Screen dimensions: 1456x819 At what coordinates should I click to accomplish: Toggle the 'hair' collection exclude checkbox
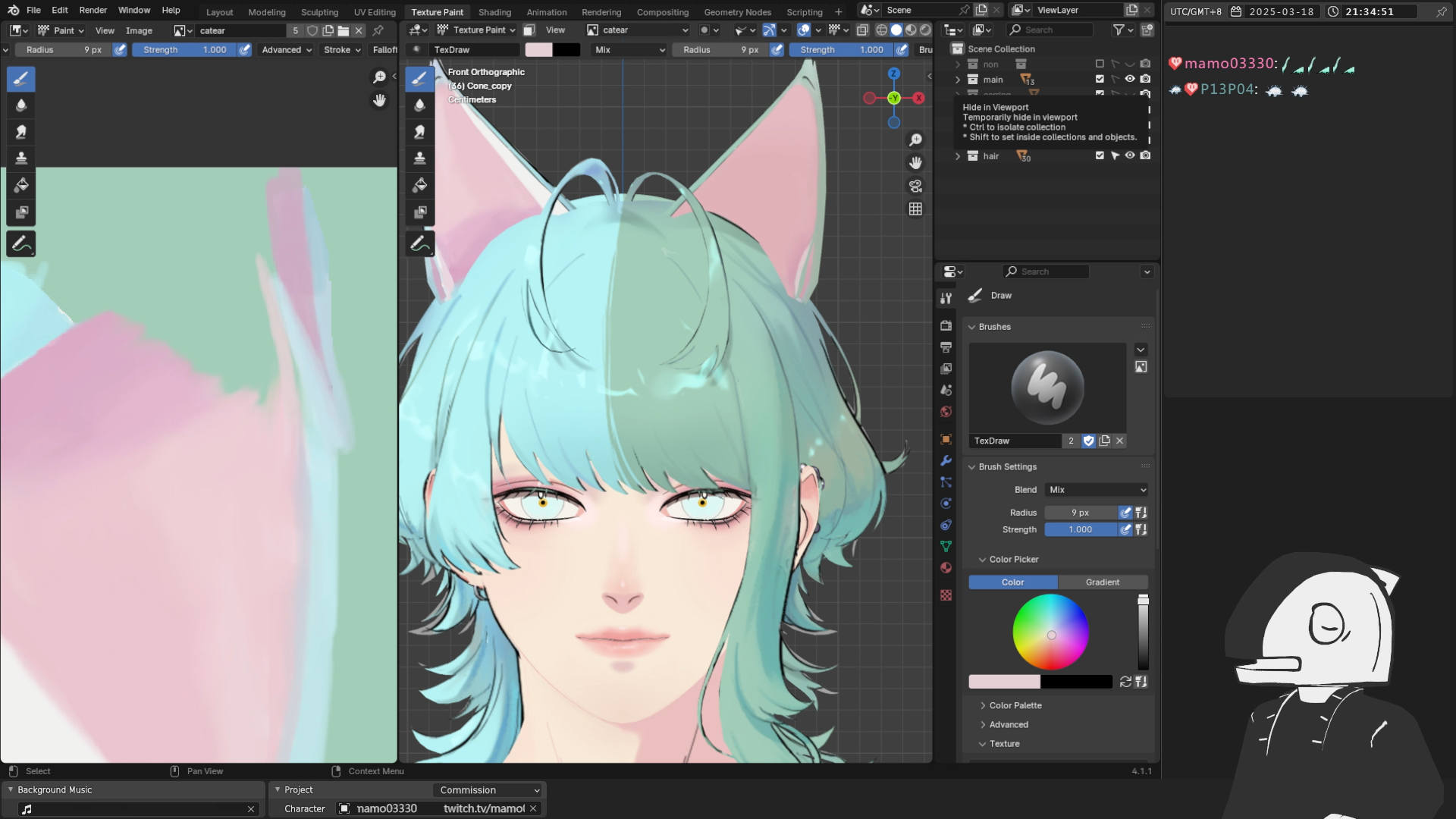[x=1100, y=155]
